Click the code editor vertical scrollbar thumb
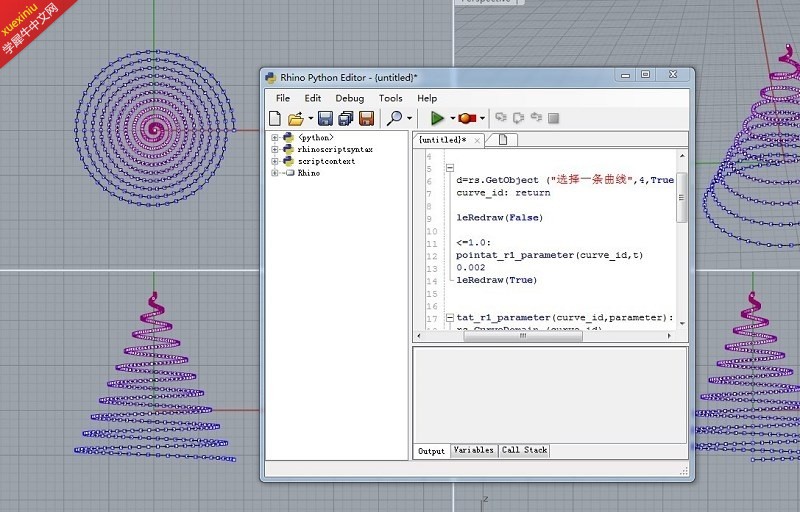The width and height of the screenshot is (800, 512). (681, 197)
